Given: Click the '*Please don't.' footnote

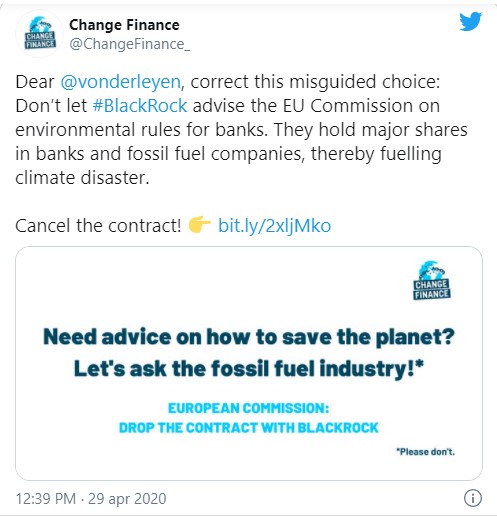Looking at the screenshot, I should point(425,452).
